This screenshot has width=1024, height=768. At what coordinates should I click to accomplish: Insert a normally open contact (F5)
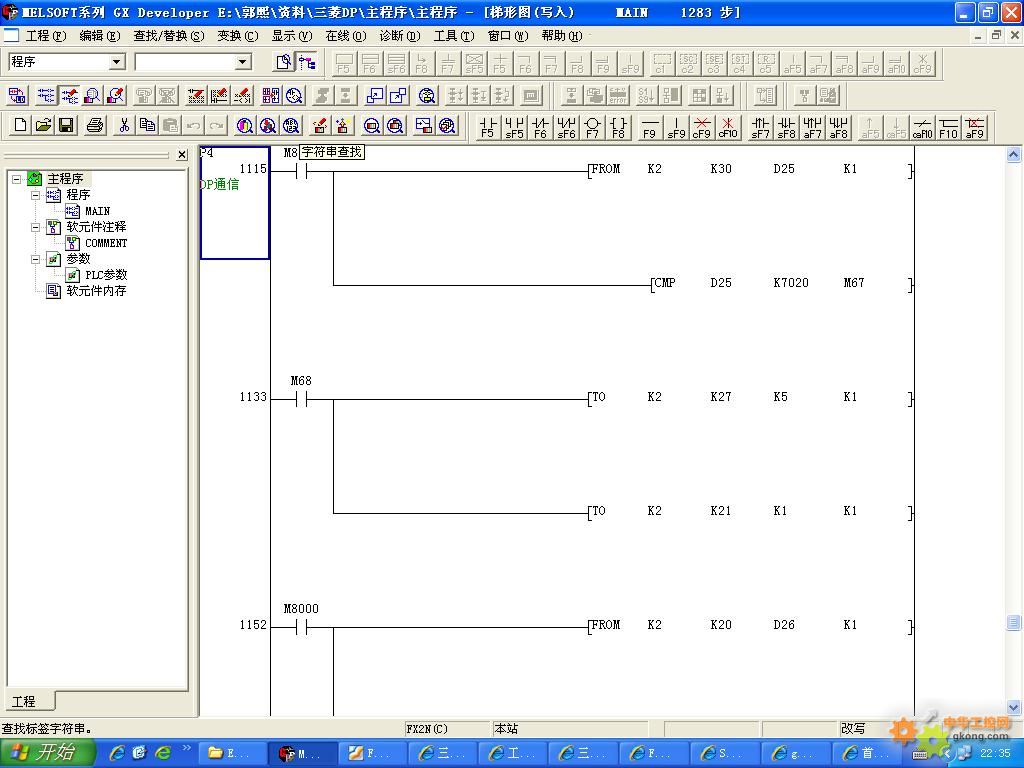click(x=487, y=127)
